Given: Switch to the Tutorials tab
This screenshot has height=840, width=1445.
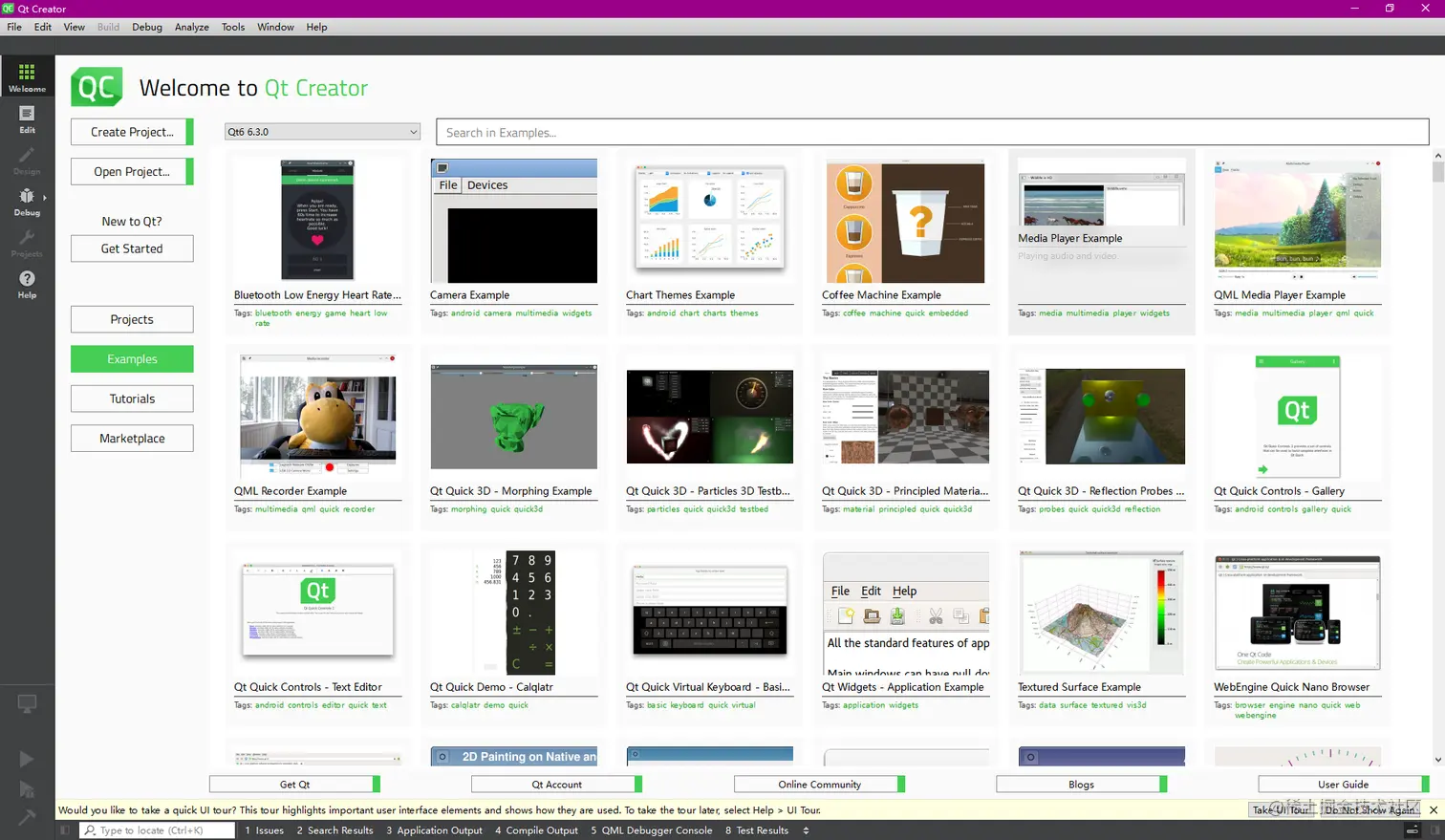Looking at the screenshot, I should (132, 398).
